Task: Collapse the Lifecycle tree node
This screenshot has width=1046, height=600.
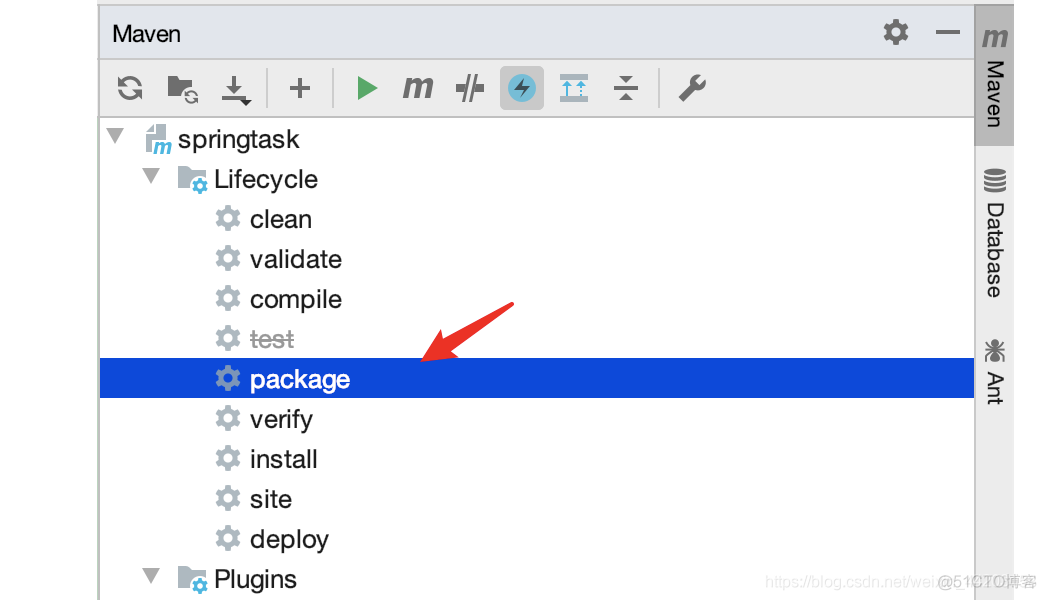Action: (151, 176)
